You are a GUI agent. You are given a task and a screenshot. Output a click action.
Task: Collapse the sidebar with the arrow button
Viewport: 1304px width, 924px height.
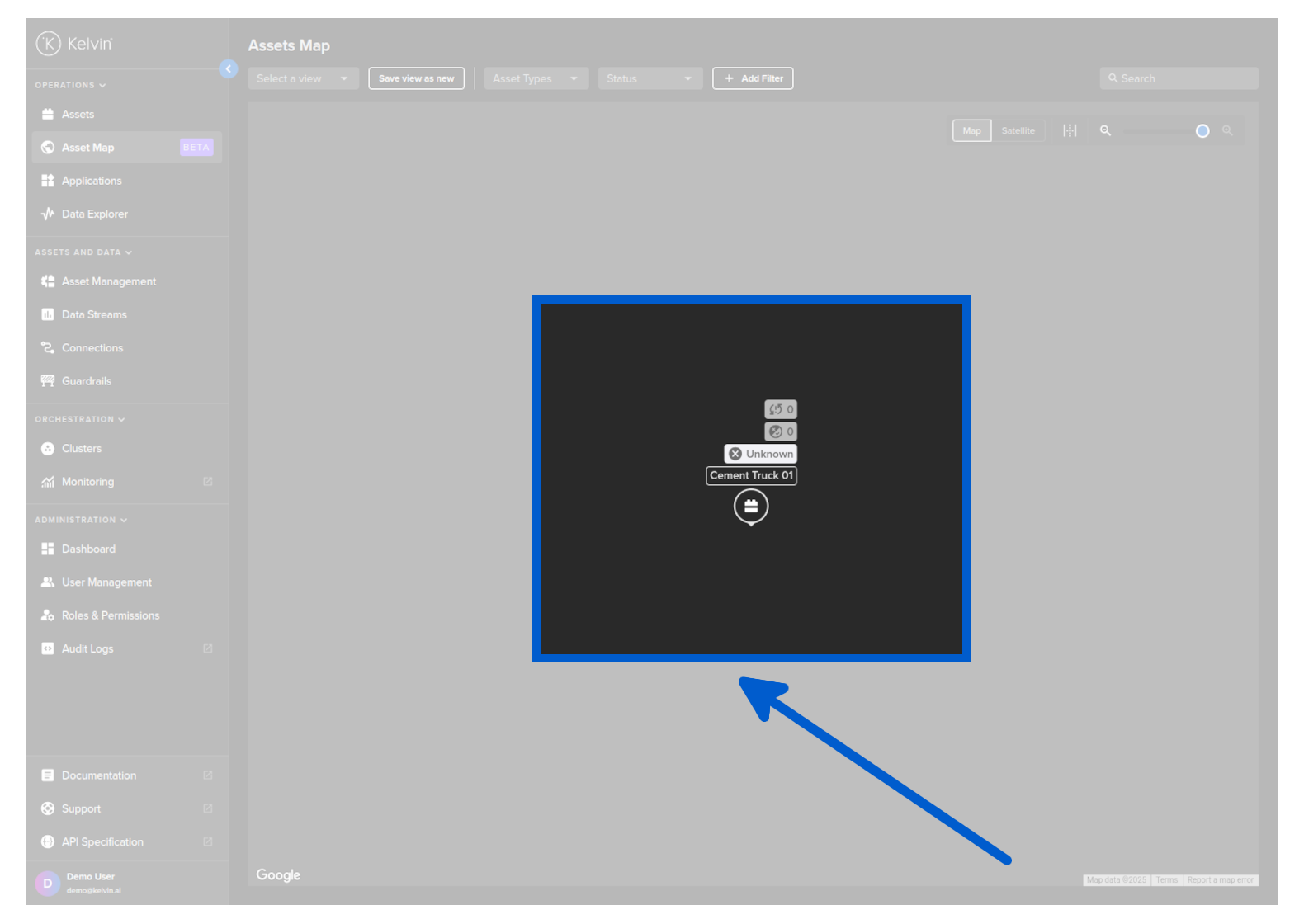pos(229,69)
